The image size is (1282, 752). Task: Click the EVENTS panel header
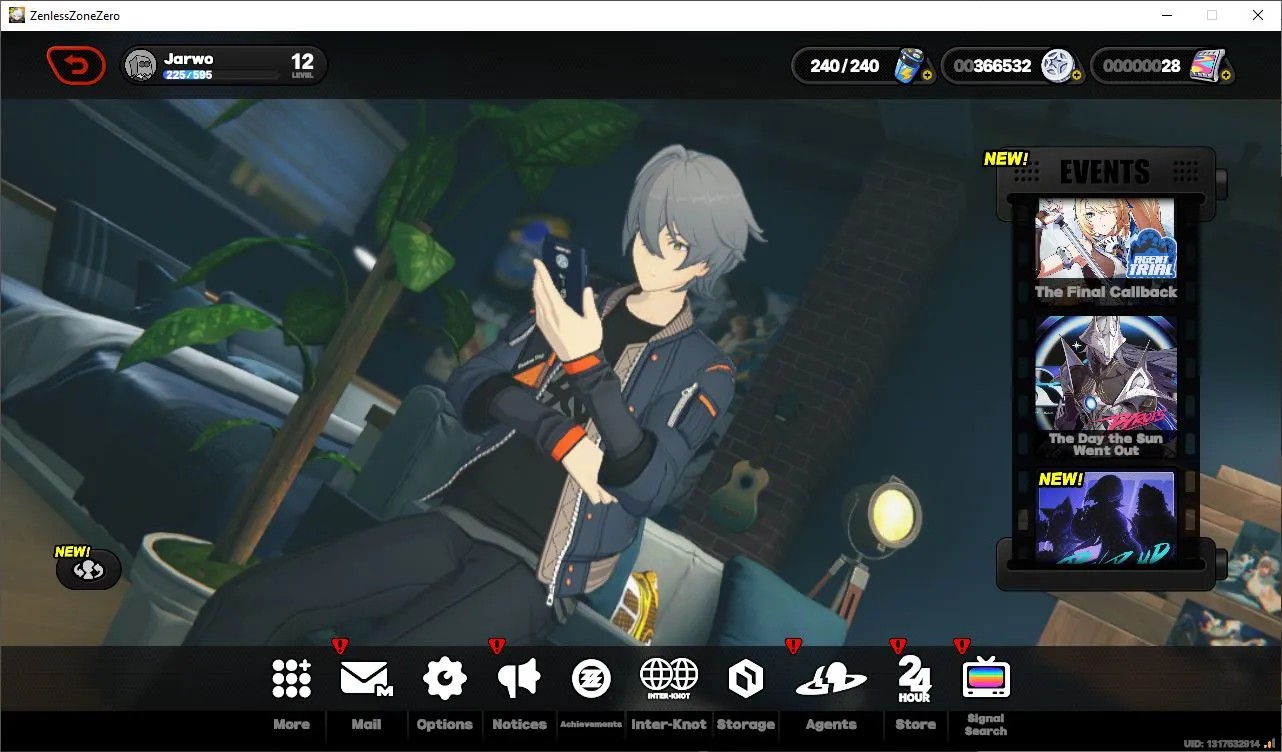point(1105,171)
